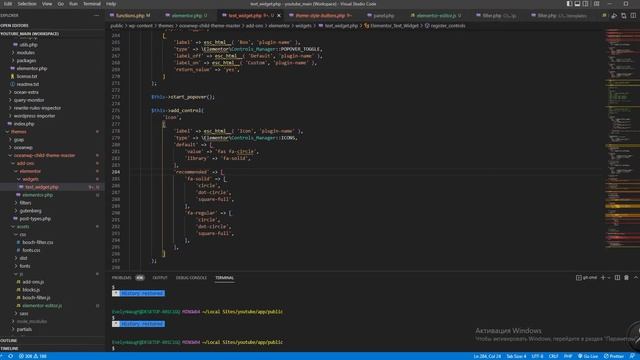Click Ln 284, Col 28 status
The image size is (640, 360).
(x=487, y=356)
